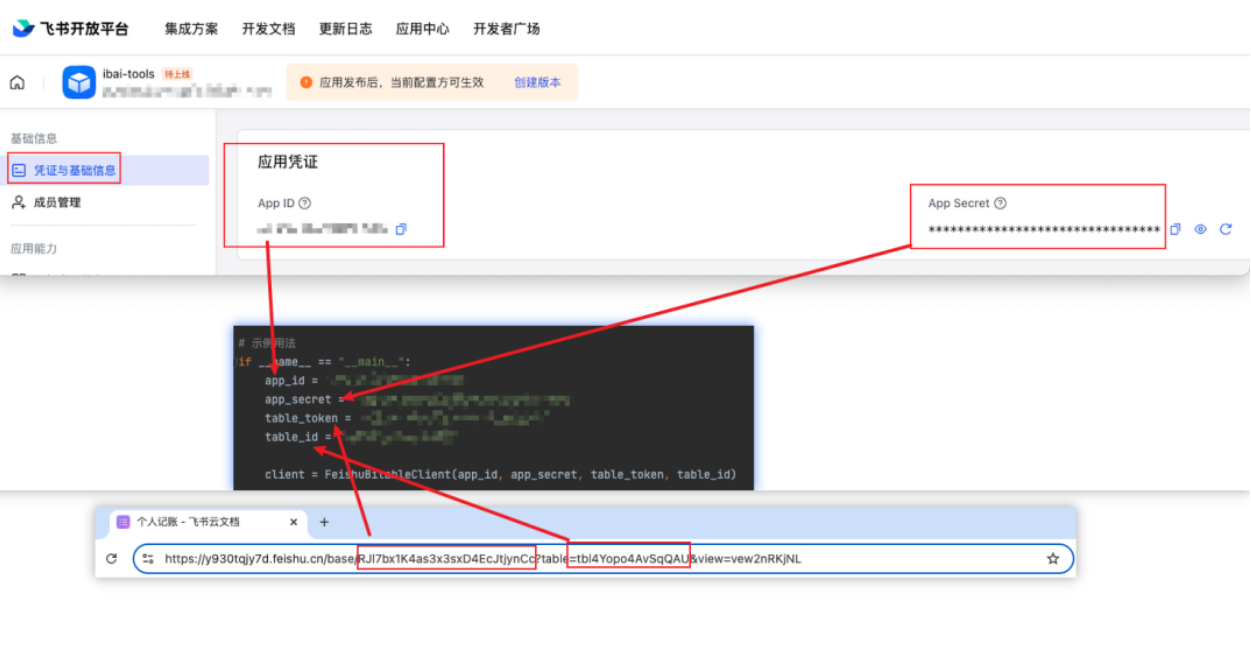Go to 更新日志 in the top navigation
This screenshot has width=1251, height=653.
point(345,29)
